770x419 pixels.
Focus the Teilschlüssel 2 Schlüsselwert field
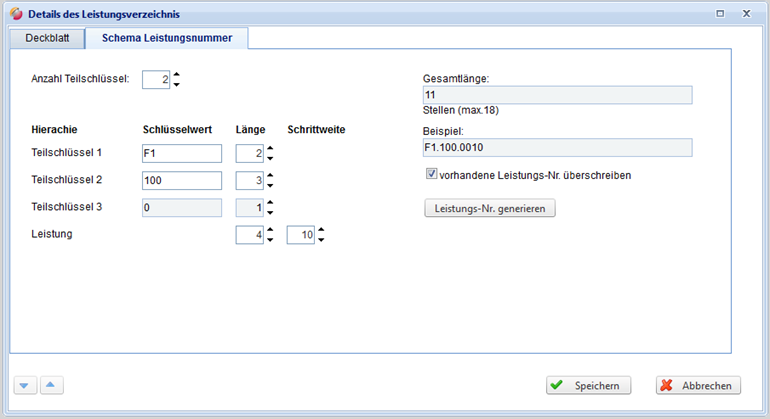click(x=181, y=181)
